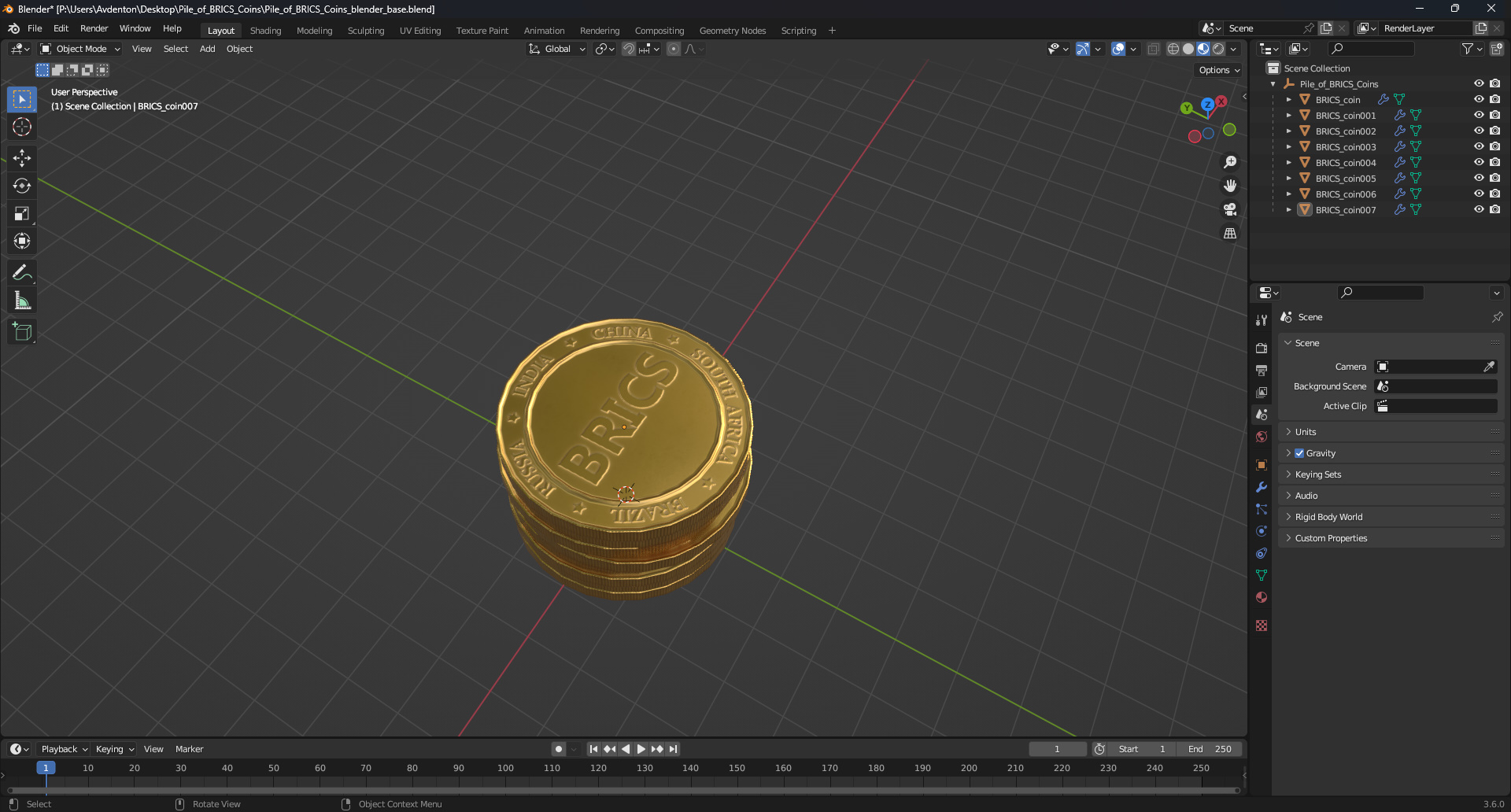Image resolution: width=1511 pixels, height=812 pixels.
Task: Open the Global orientation dropdown
Action: (x=557, y=49)
